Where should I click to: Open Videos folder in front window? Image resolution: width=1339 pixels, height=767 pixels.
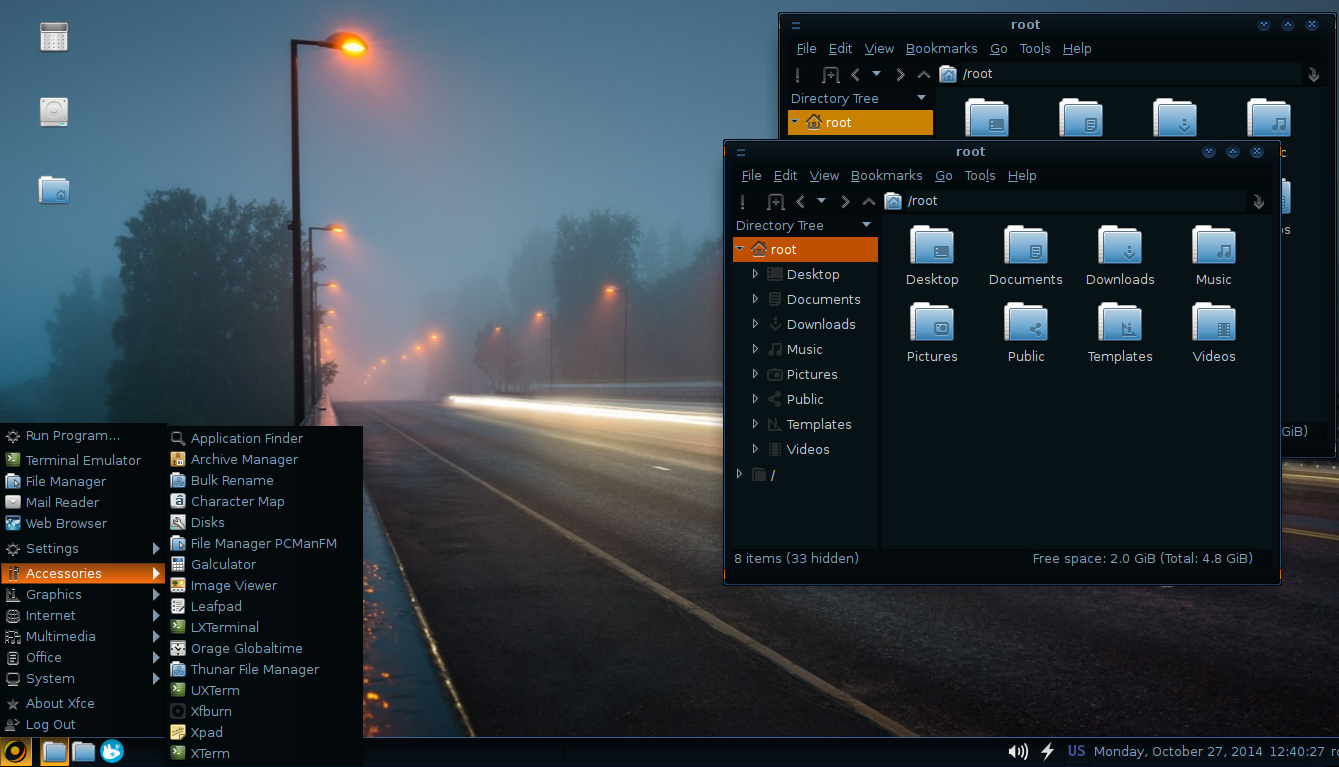click(1214, 333)
